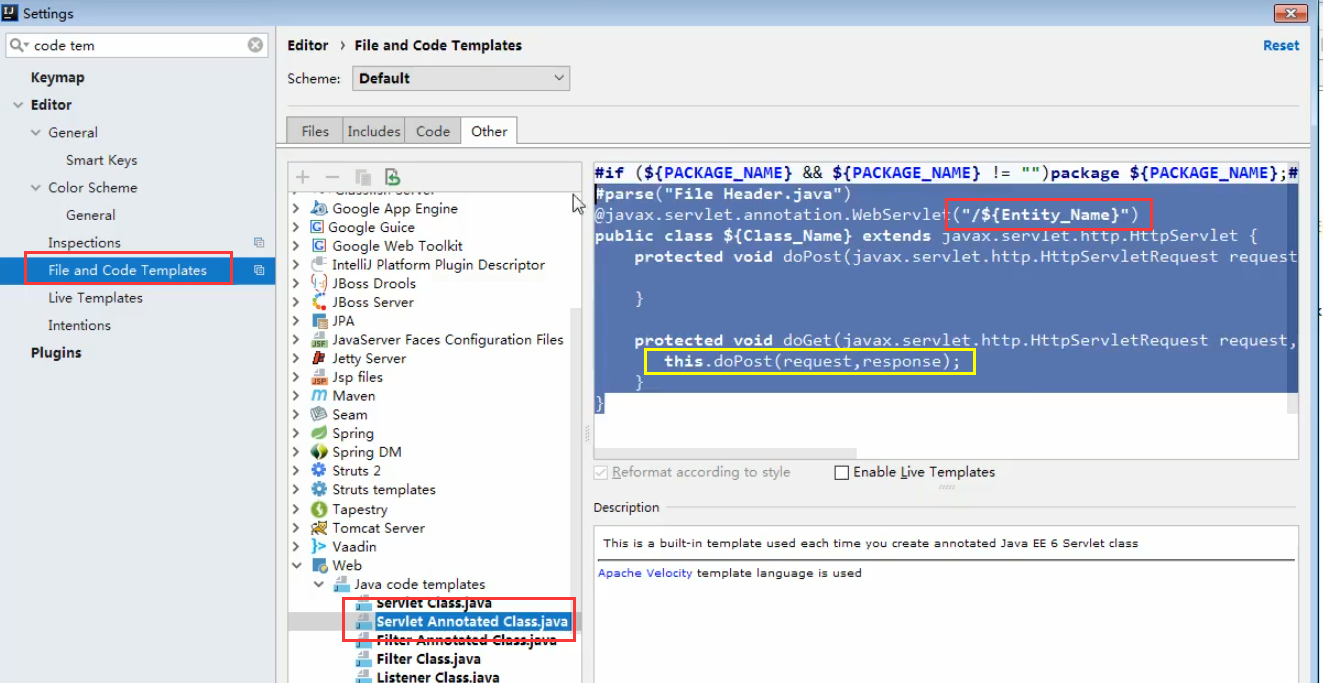The height and width of the screenshot is (683, 1323).
Task: Click the Reset link
Action: point(1281,45)
